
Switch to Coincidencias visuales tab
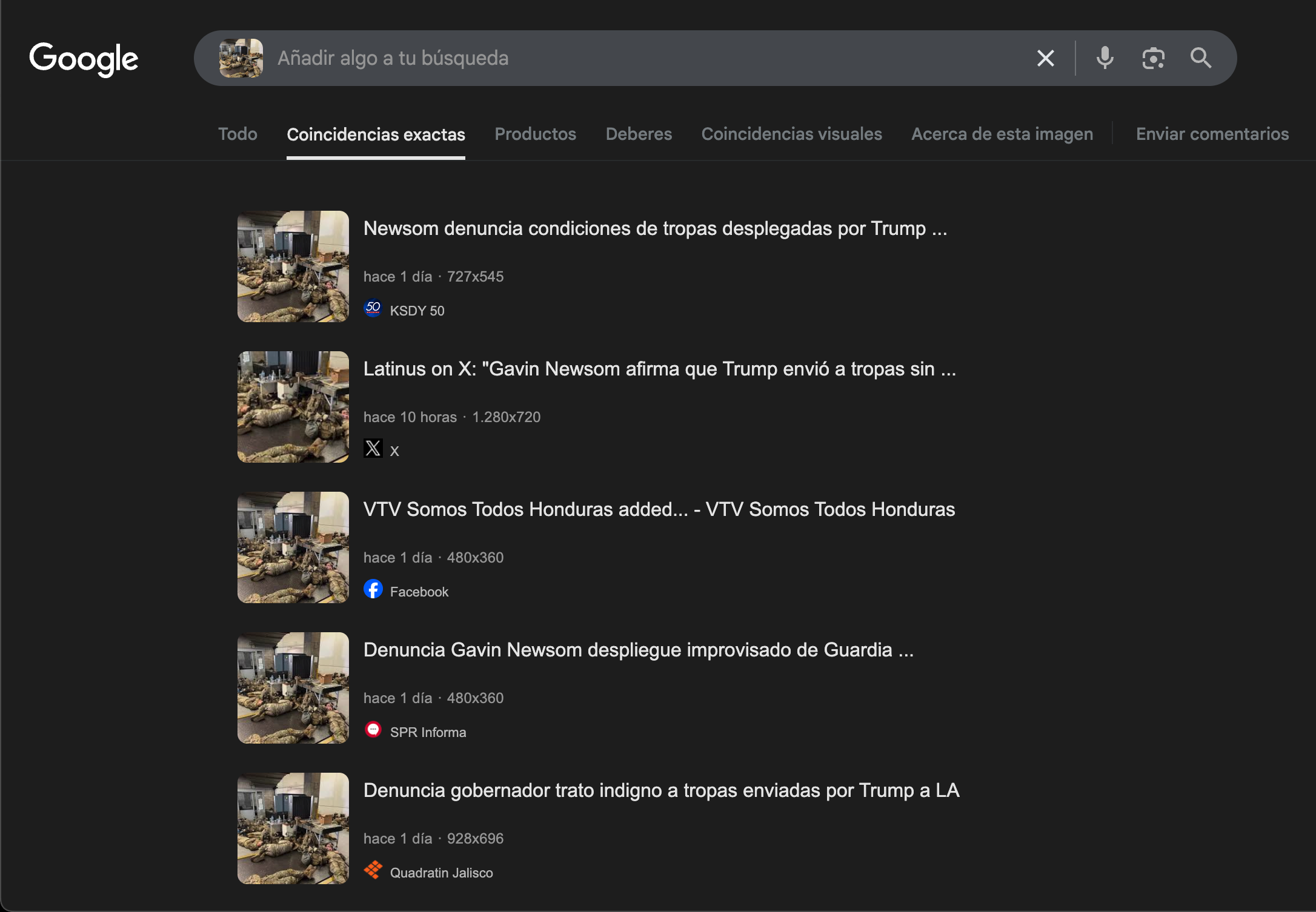click(x=791, y=134)
